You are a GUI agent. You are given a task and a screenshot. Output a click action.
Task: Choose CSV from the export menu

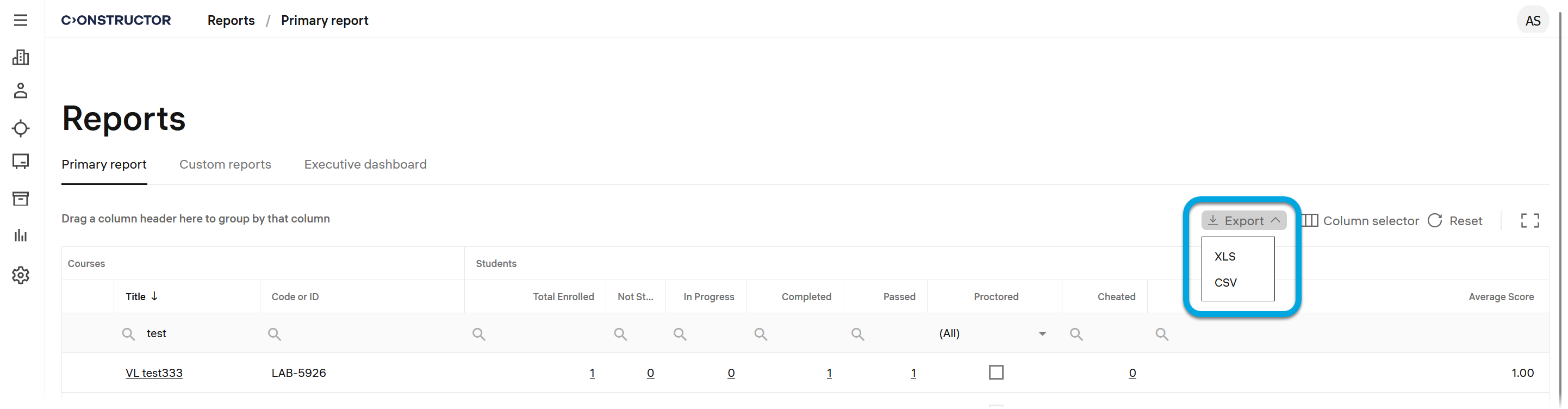1225,282
